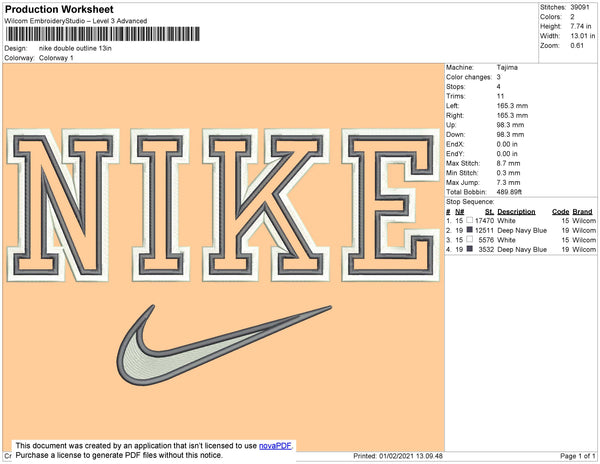Image resolution: width=600 pixels, height=464 pixels.
Task: Click the Trims value '11'
Action: pos(501,96)
